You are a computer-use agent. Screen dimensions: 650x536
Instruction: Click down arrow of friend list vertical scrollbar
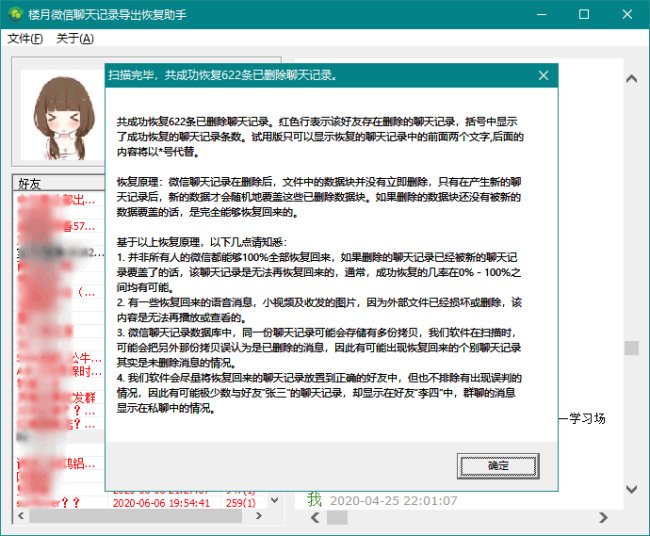pyautogui.click(x=274, y=500)
